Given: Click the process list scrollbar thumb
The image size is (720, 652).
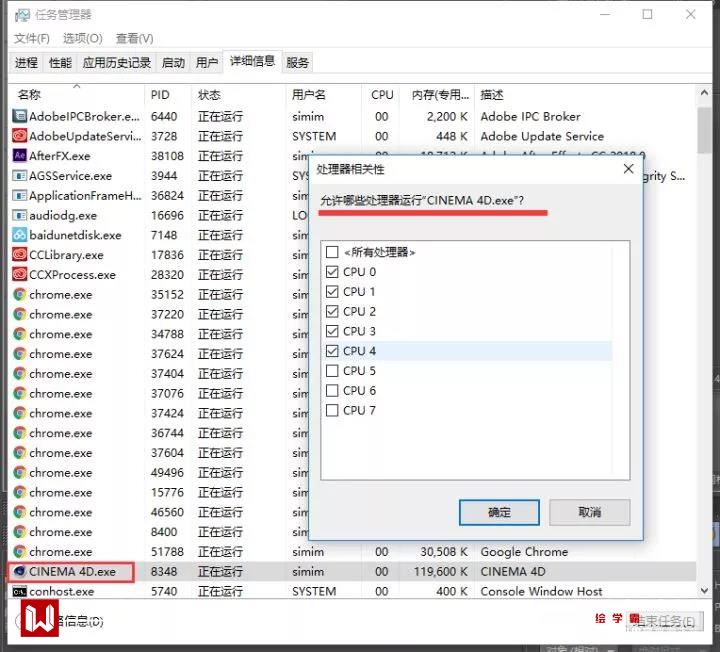Looking at the screenshot, I should pyautogui.click(x=704, y=131).
